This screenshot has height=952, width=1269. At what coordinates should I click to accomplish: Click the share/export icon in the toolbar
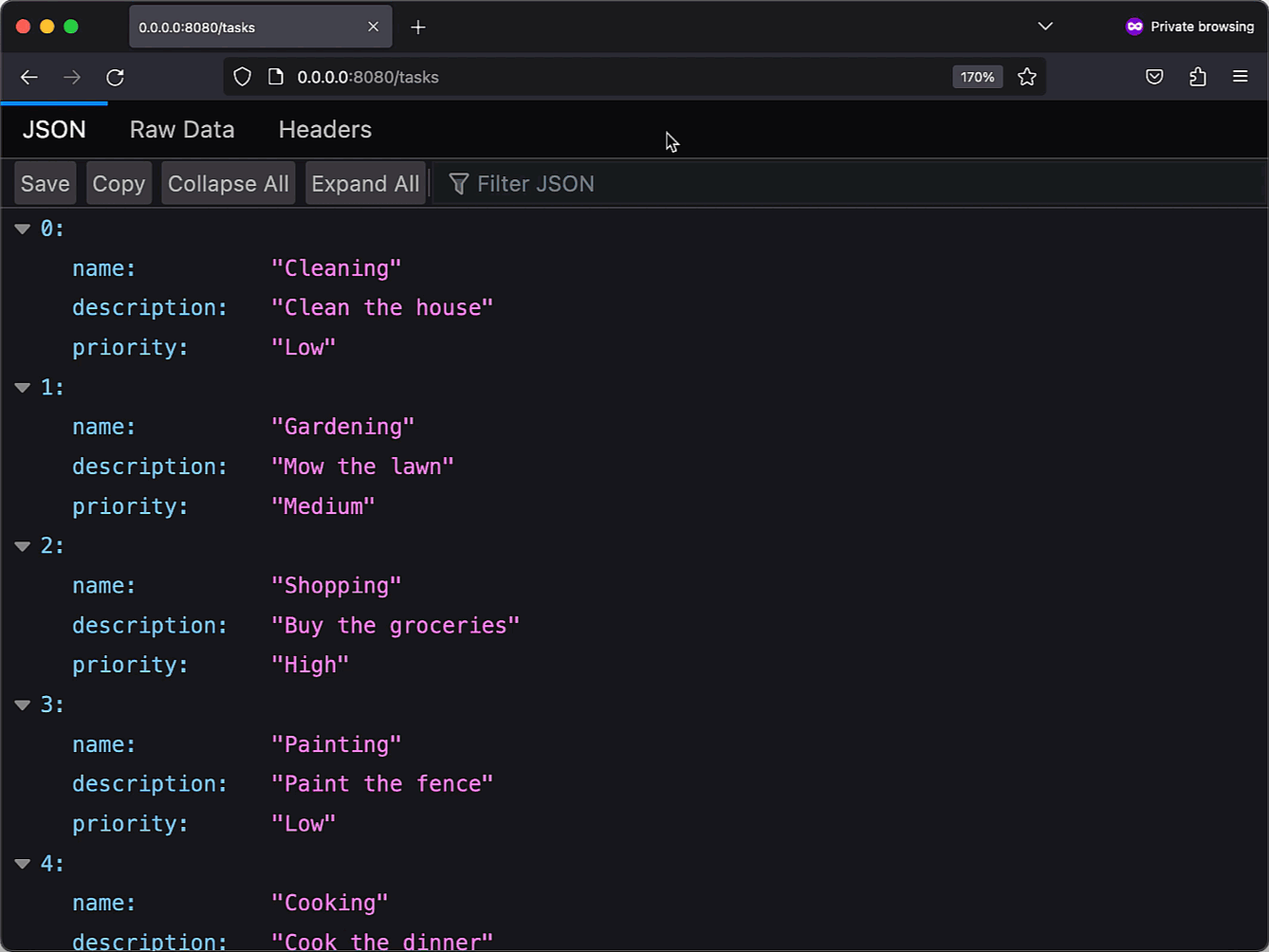[x=1197, y=77]
